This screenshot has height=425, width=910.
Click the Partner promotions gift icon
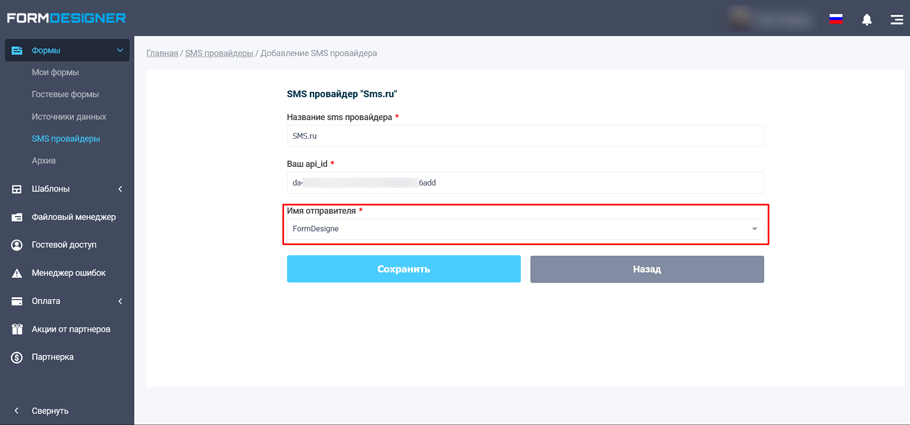point(17,329)
